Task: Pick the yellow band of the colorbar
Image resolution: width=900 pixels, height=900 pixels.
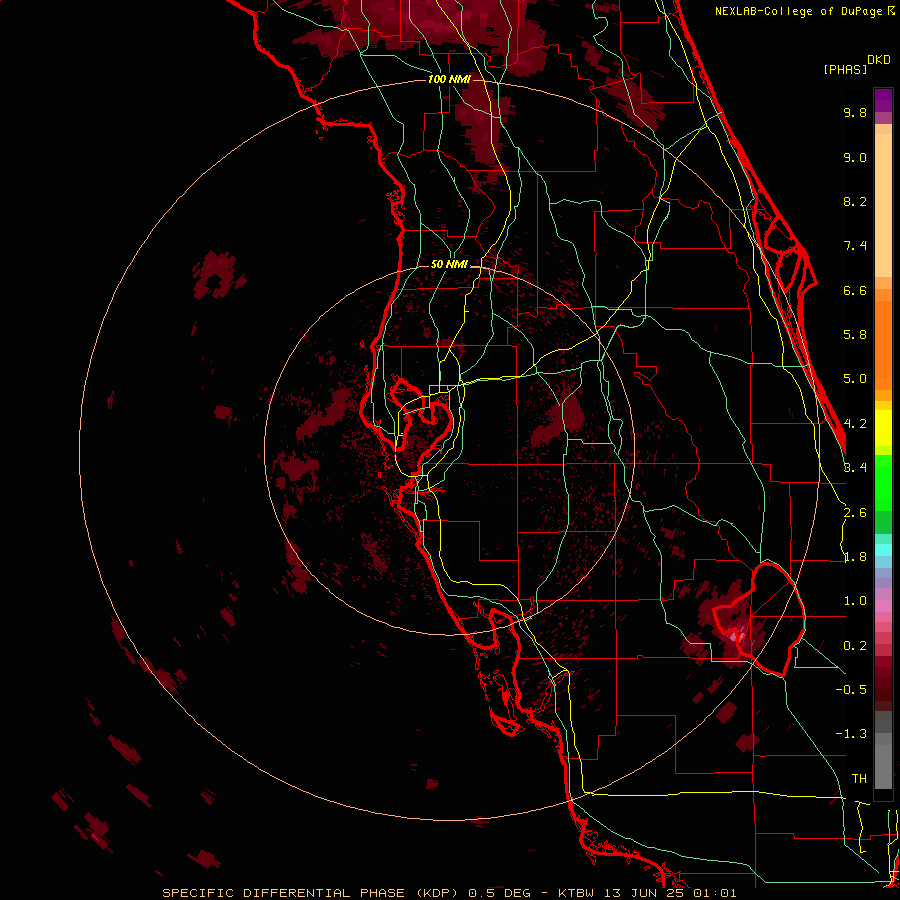Action: pyautogui.click(x=883, y=428)
